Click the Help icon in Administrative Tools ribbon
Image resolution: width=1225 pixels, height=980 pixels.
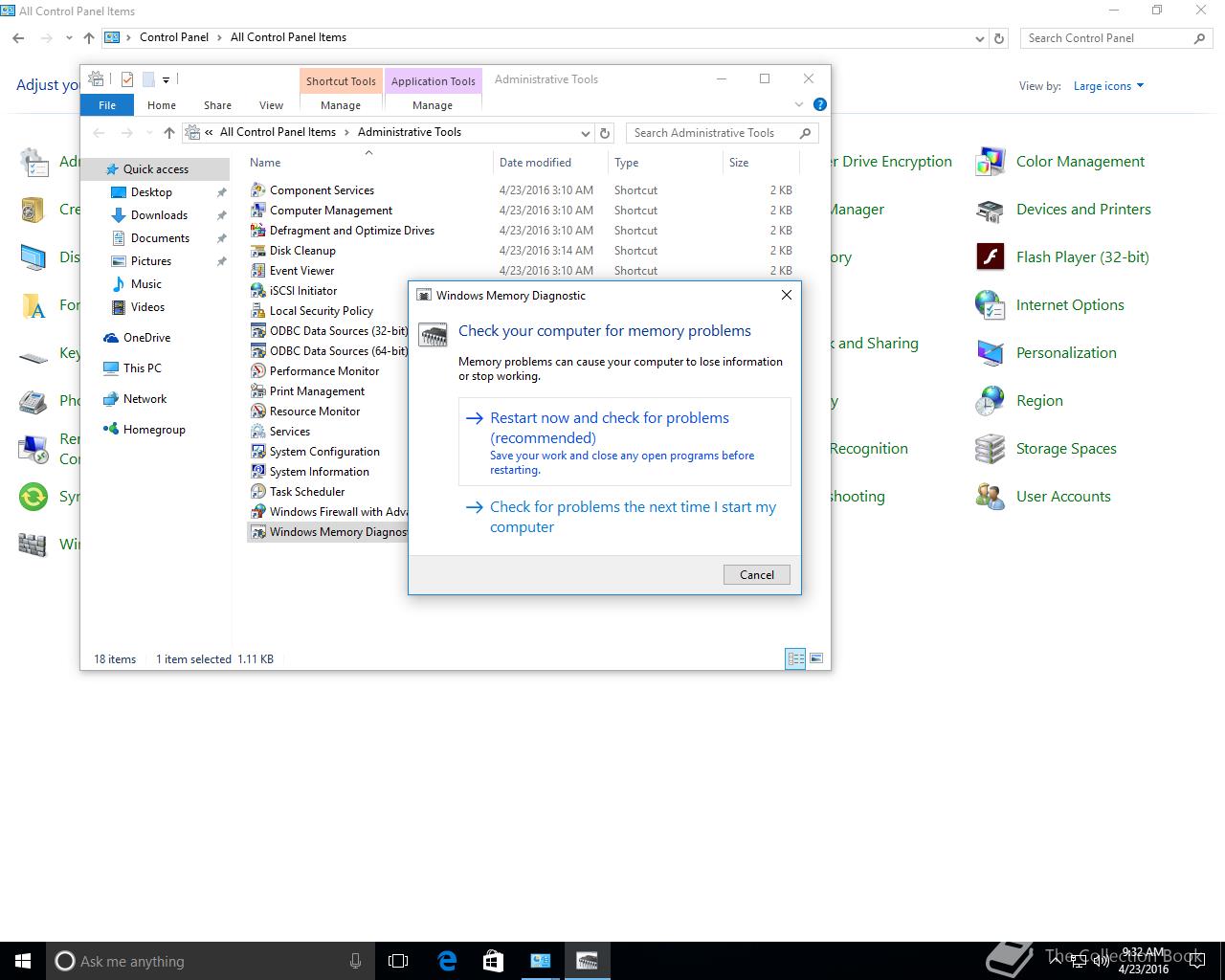point(819,104)
